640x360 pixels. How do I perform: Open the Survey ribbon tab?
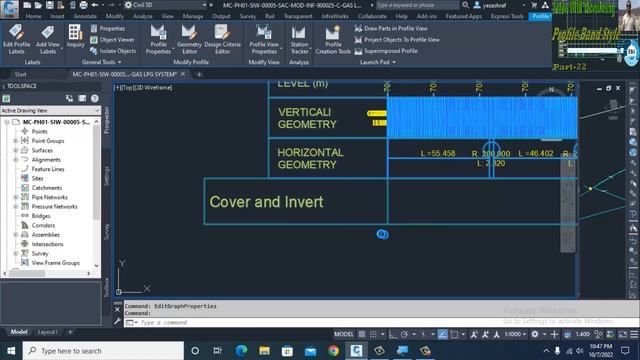point(248,16)
